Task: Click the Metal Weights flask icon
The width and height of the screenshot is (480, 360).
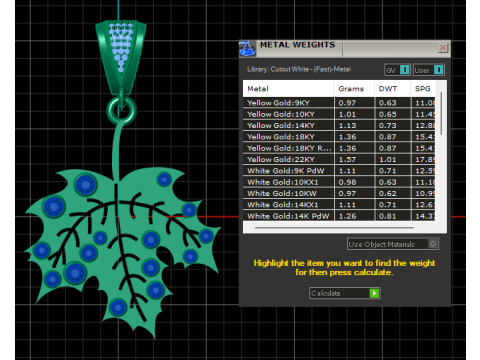Action: pos(247,49)
